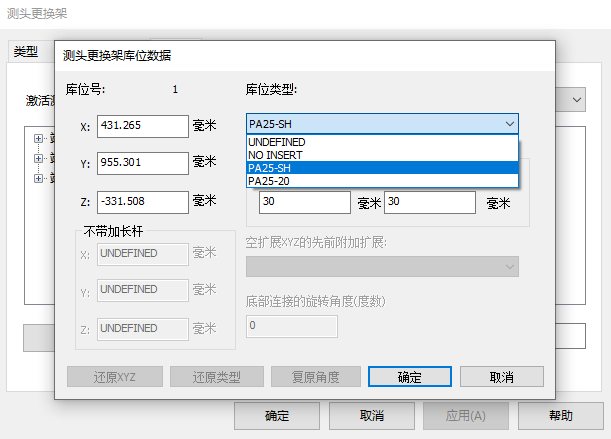The width and height of the screenshot is (611, 439).
Task: Click the right 30 毫米 input field
Action: click(x=429, y=203)
